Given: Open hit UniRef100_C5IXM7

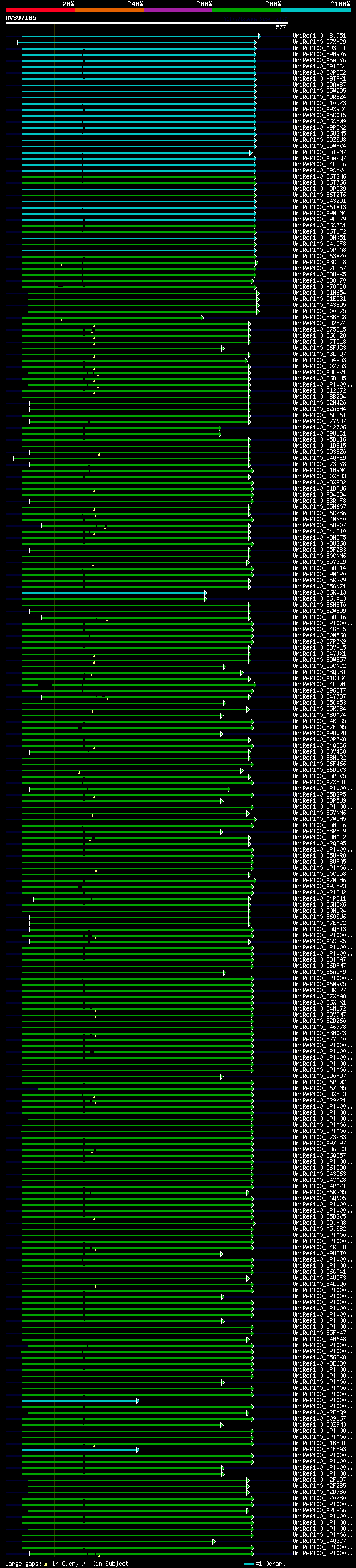Looking at the screenshot, I should (319, 152).
